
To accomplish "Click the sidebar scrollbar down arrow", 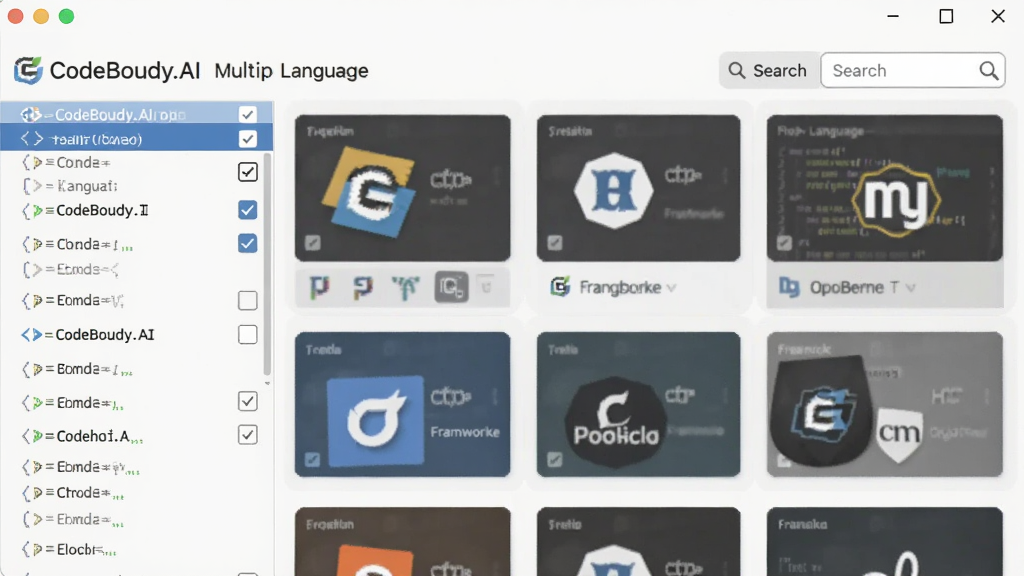I will pyautogui.click(x=267, y=383).
